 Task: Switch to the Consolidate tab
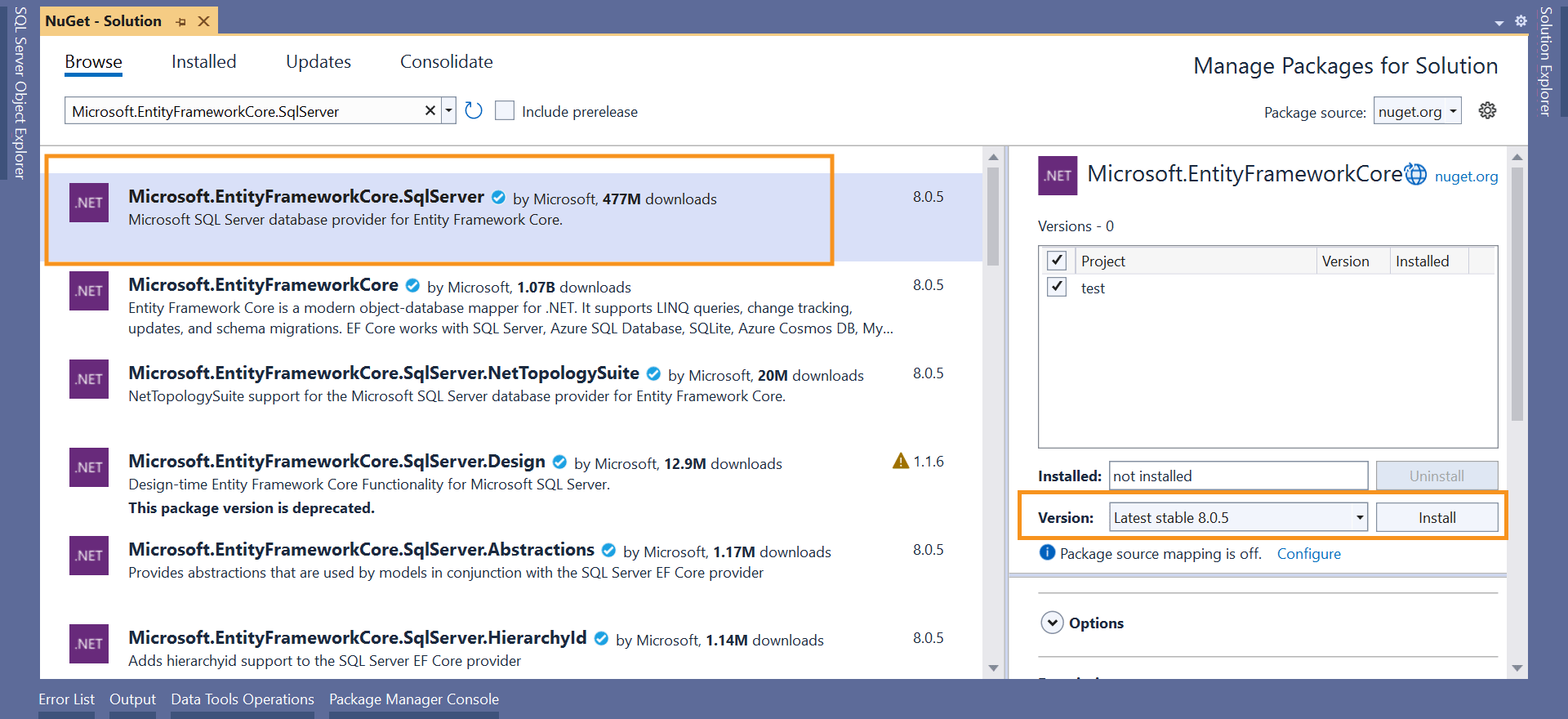click(447, 62)
